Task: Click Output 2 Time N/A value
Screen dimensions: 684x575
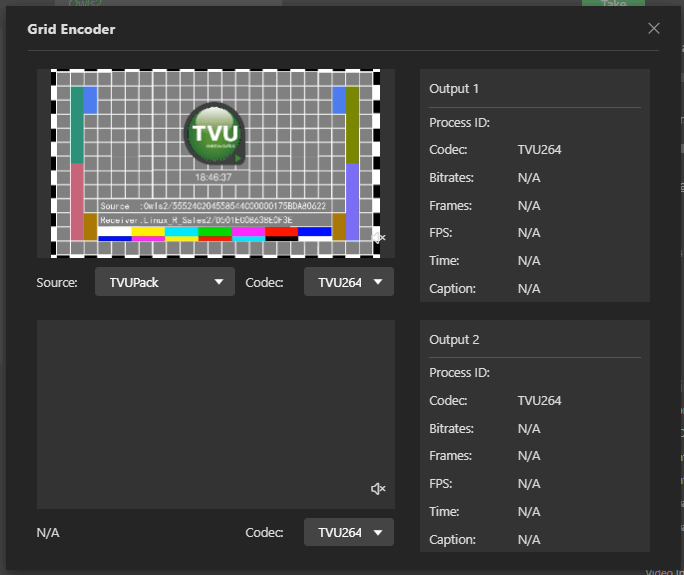Action: point(529,511)
